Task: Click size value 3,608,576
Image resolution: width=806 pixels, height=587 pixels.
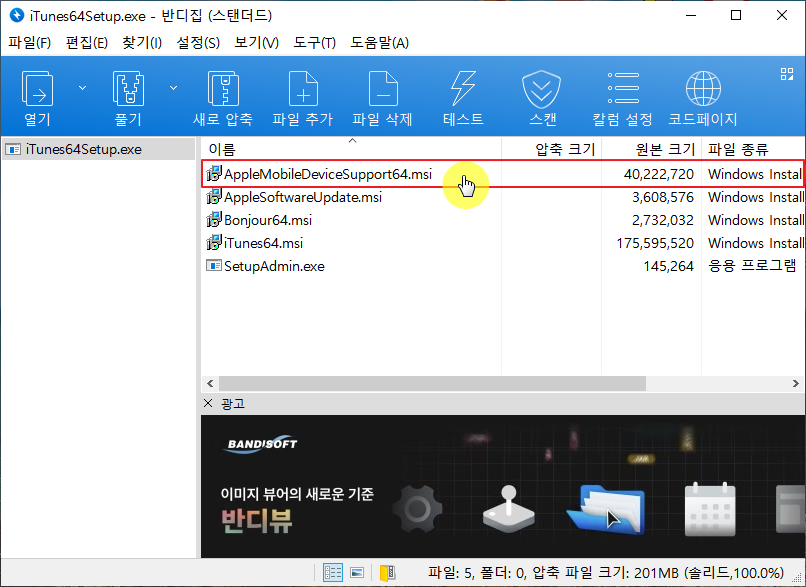Action: (663, 197)
